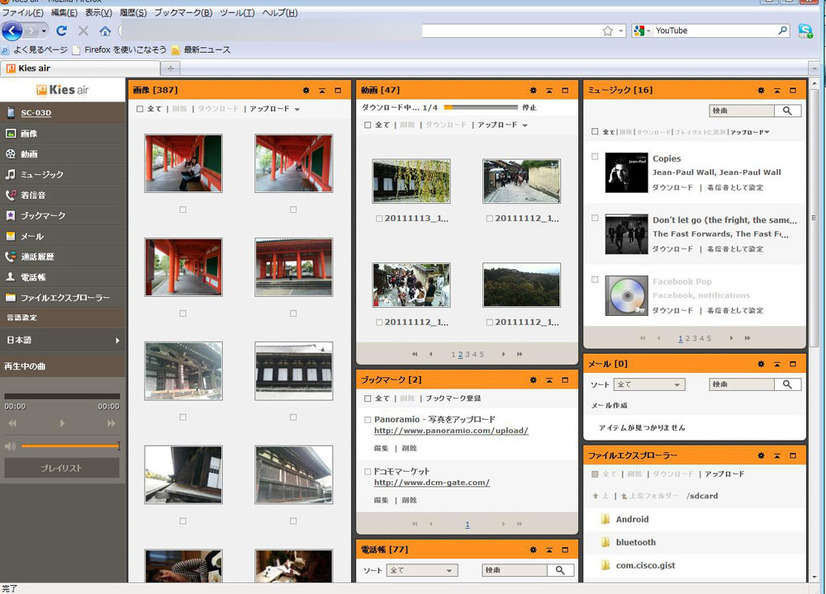Open the panoramio.com/upload link
The image size is (826, 594).
click(x=451, y=431)
